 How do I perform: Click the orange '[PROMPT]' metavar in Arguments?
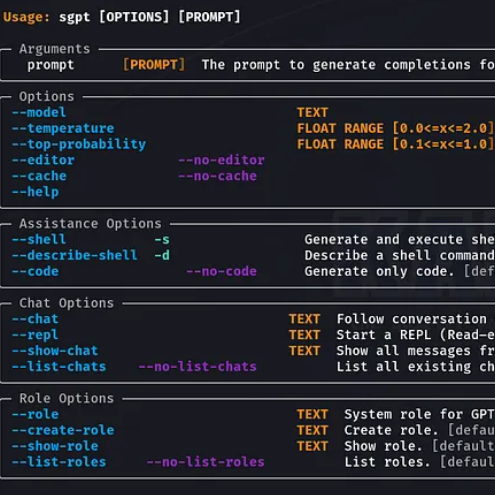154,65
